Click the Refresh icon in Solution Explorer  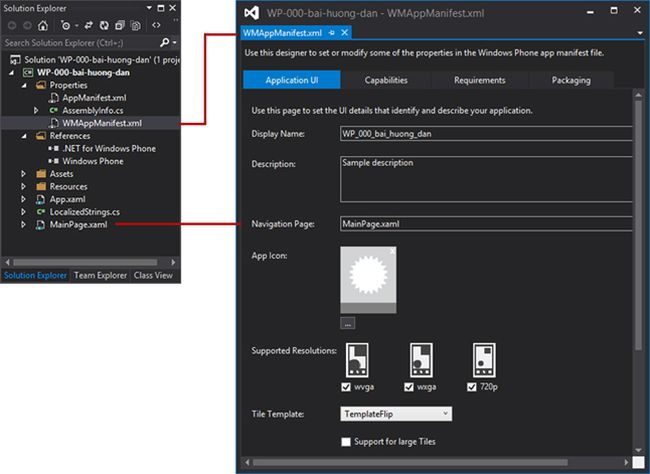tap(104, 26)
